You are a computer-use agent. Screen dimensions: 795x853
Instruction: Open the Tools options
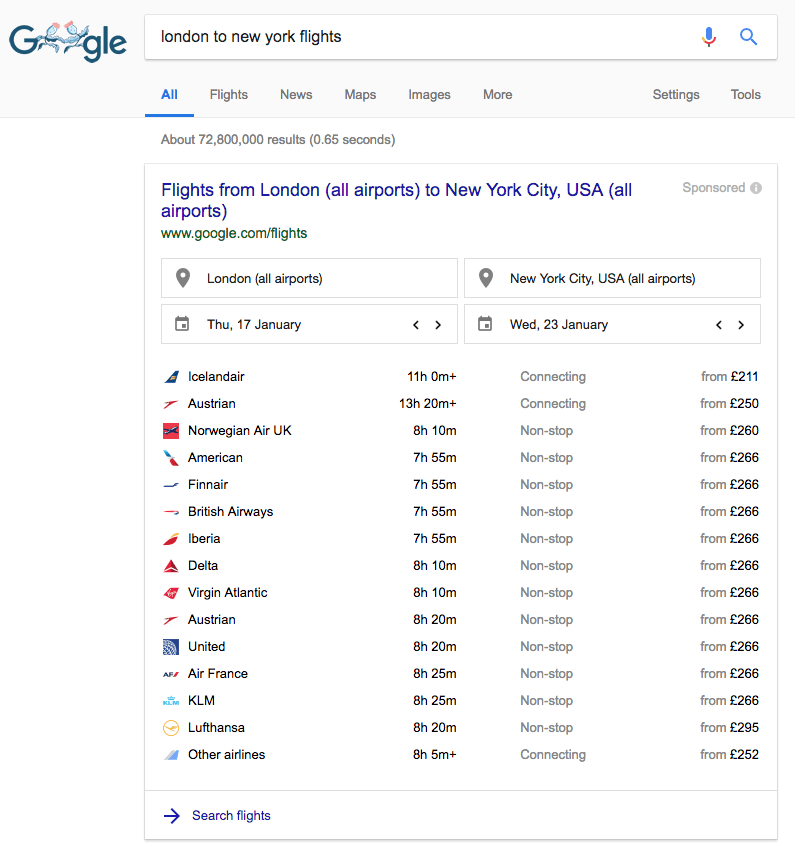click(745, 95)
